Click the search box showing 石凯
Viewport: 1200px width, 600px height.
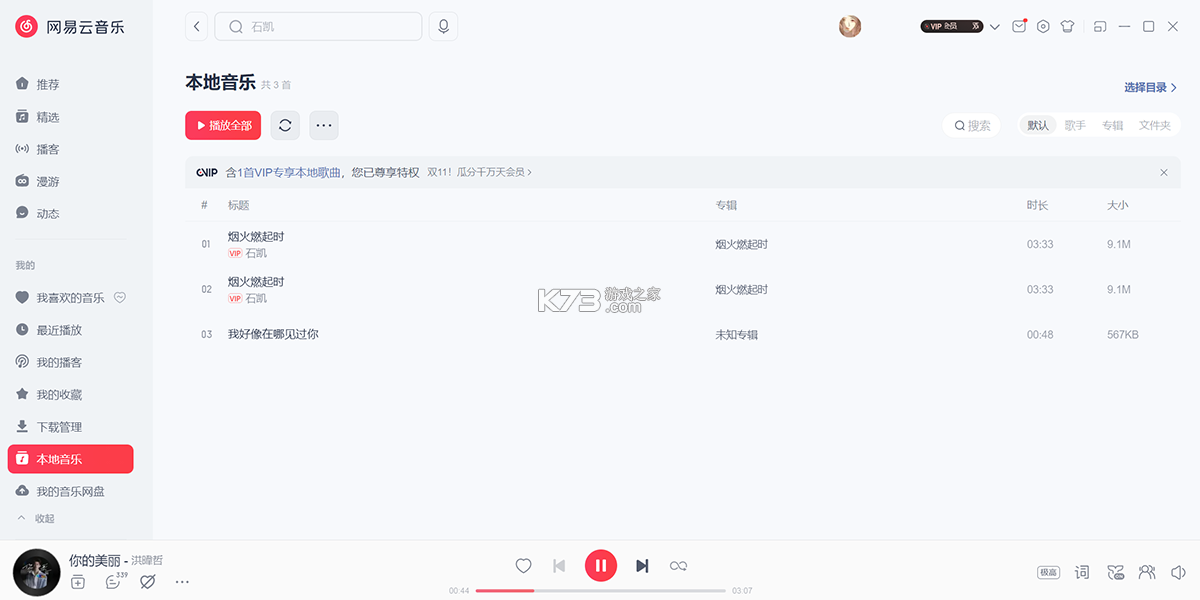click(x=318, y=27)
